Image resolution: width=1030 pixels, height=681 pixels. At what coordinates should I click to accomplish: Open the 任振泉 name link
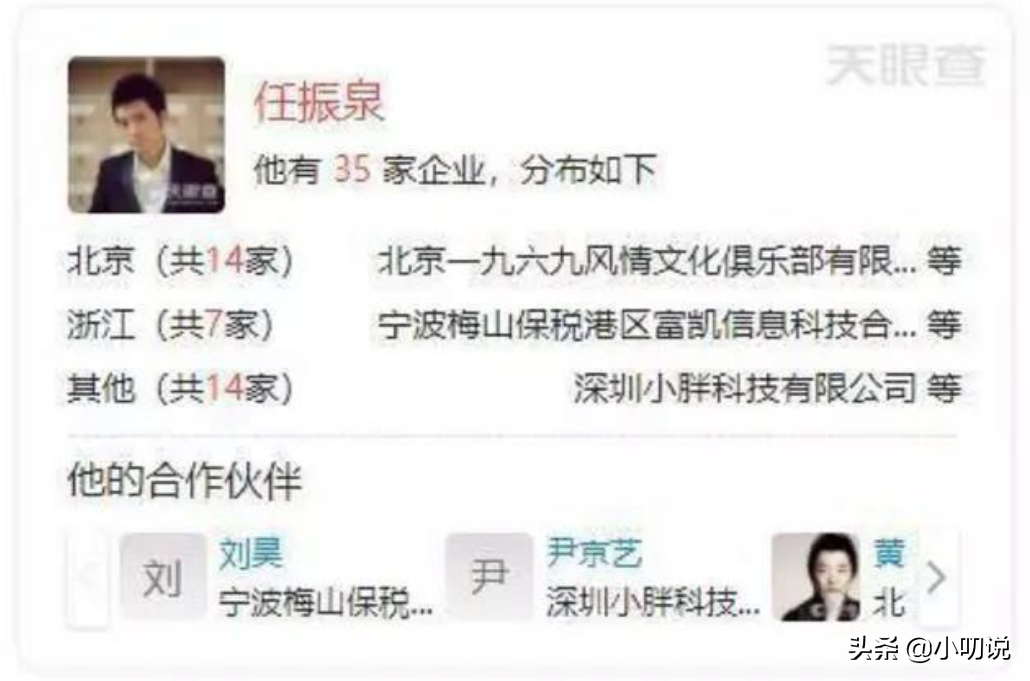(x=319, y=102)
